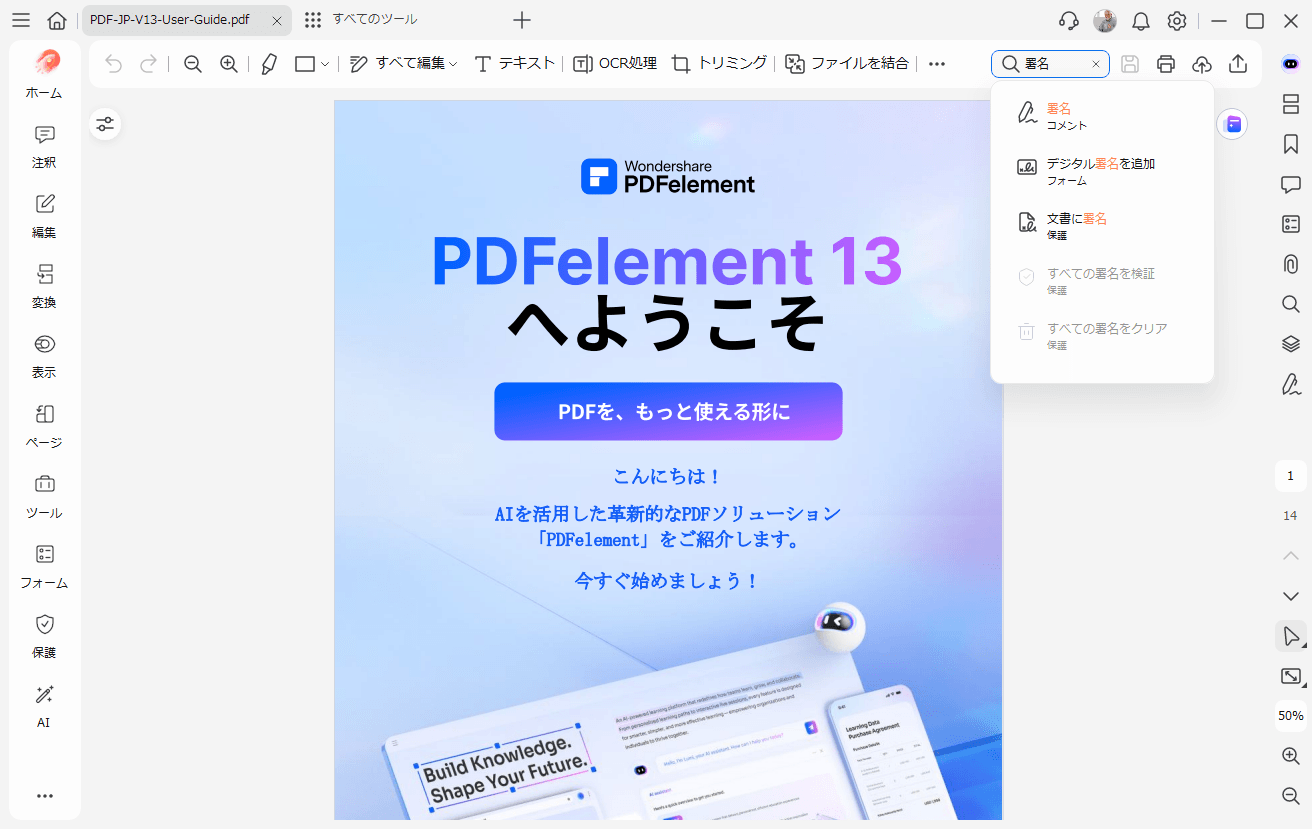1312x829 pixels.
Task: Open the すべて編集 dropdown
Action: tap(404, 64)
